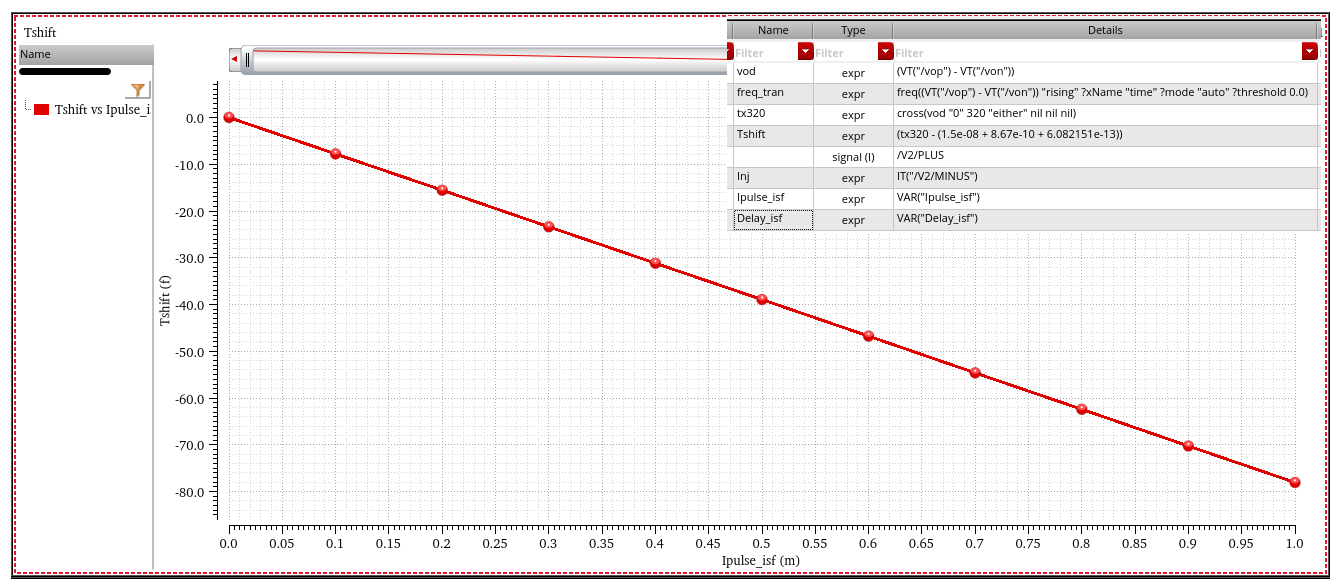Click the freq(...) expression details cell
Viewport: 1340px width, 588px height.
(1105, 93)
